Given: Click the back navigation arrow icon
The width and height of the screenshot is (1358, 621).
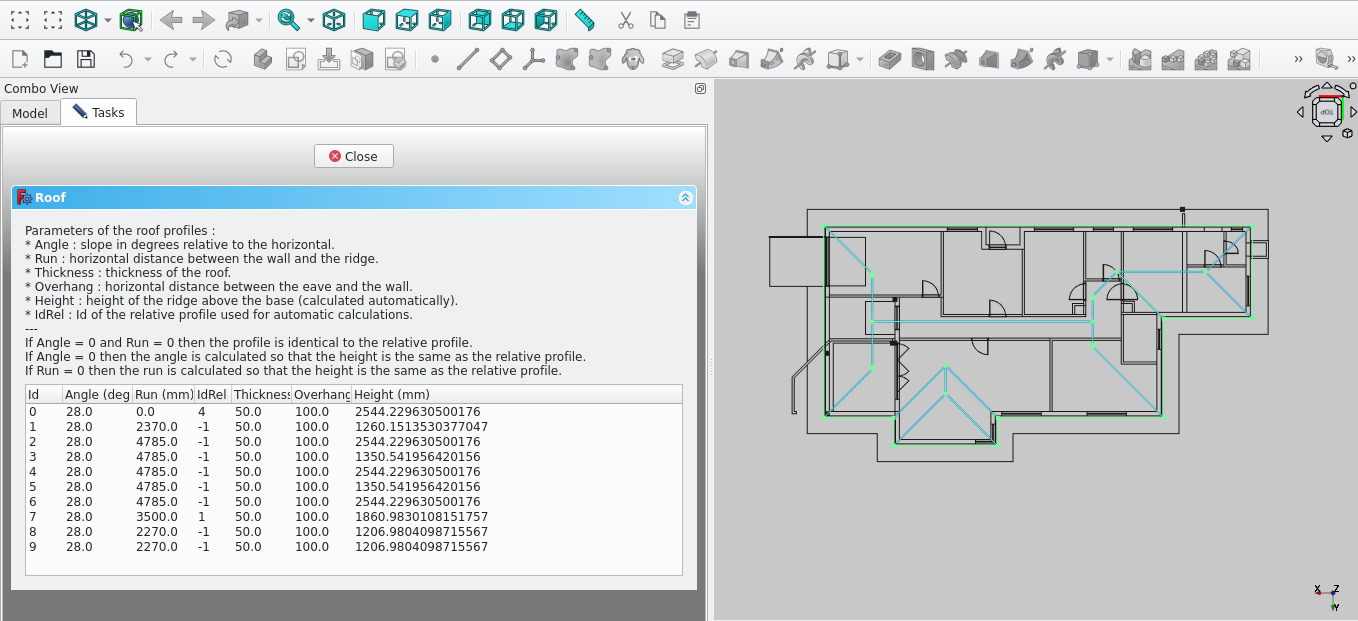Looking at the screenshot, I should 171,19.
